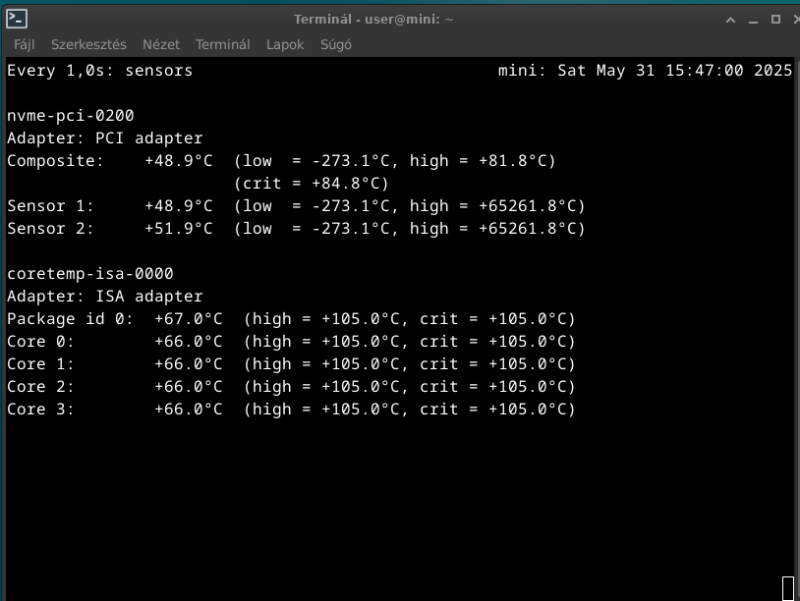
Task: Maximize the terminal window
Action: point(776,19)
